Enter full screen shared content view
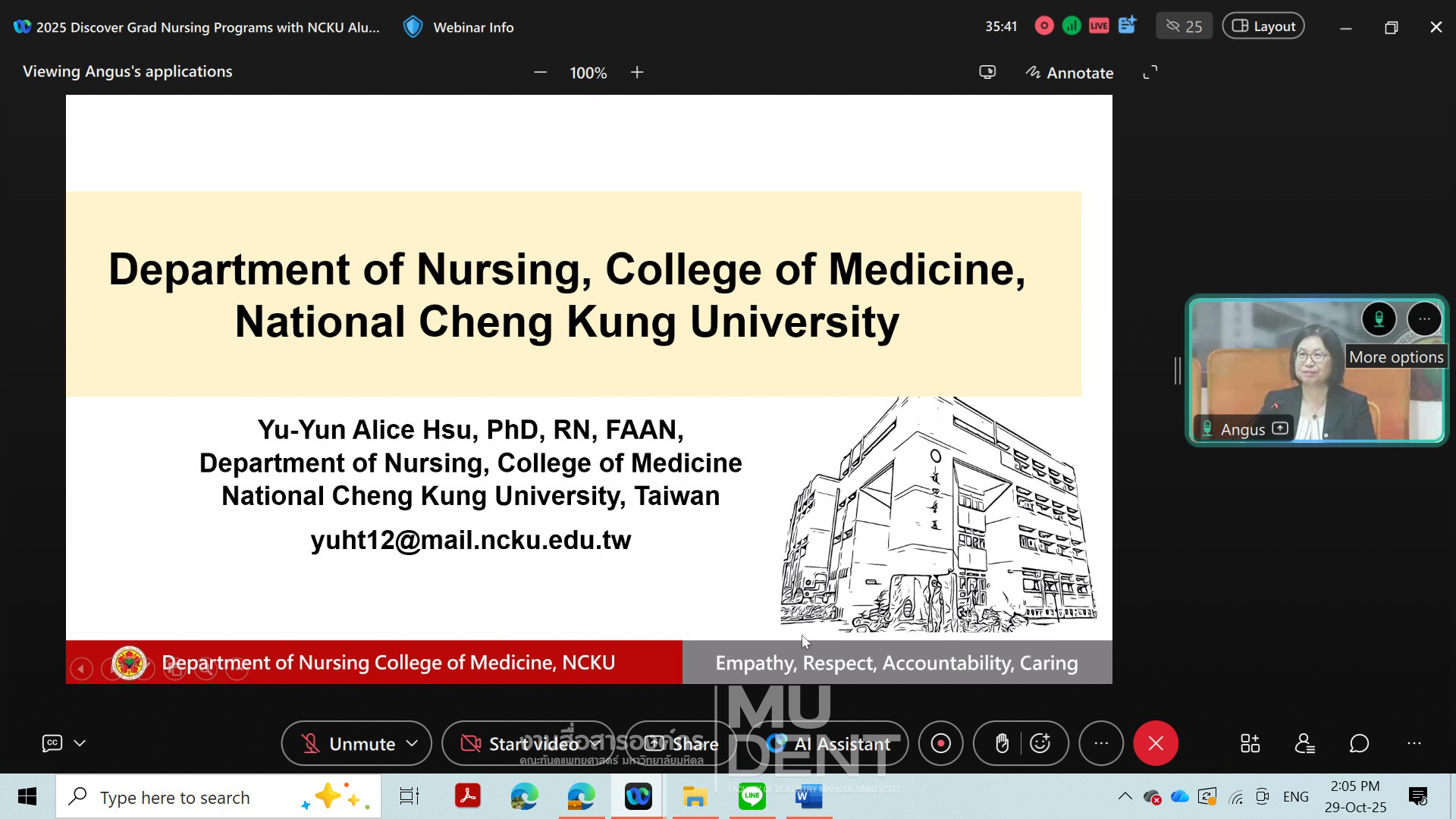 coord(1150,72)
